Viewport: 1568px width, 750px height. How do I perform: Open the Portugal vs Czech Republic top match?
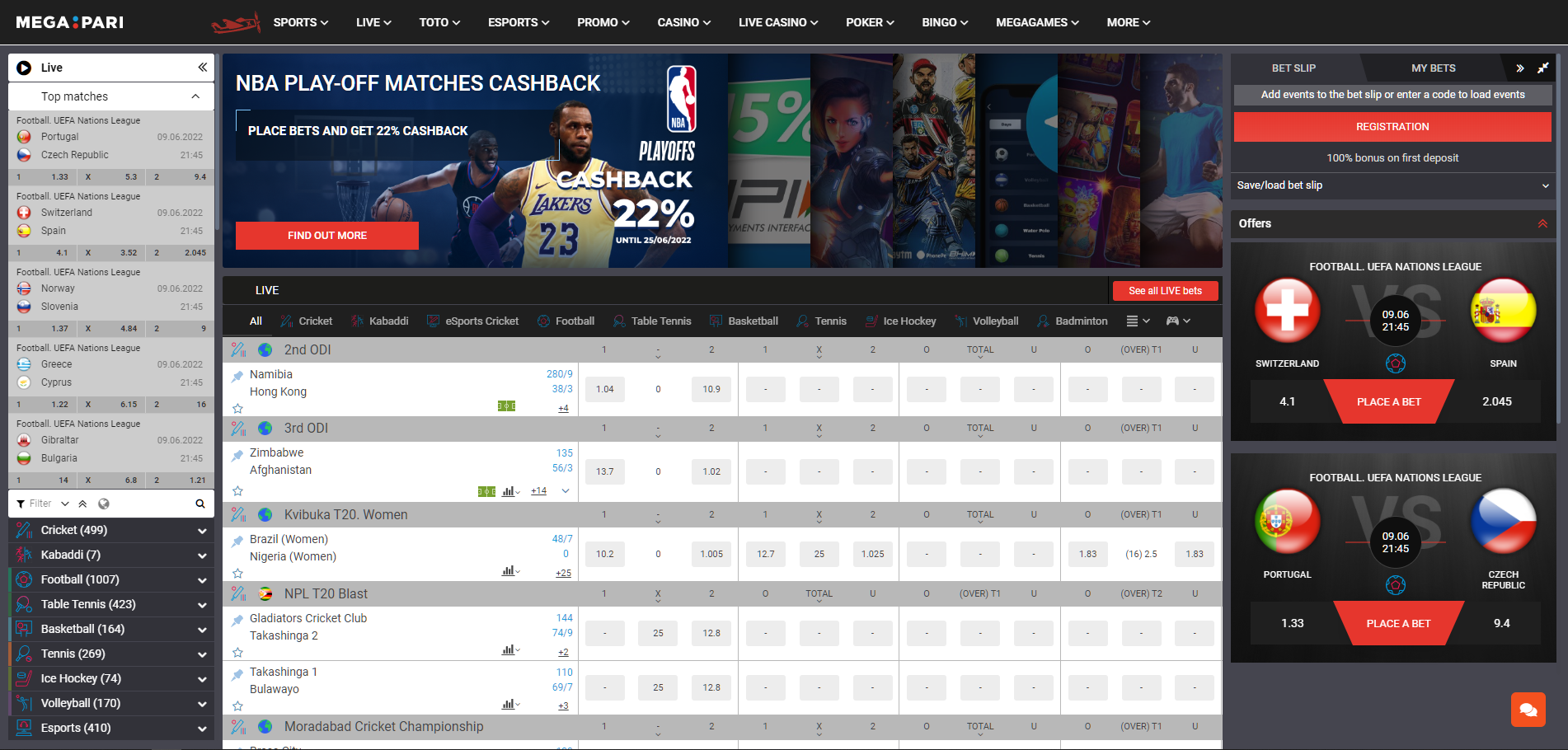click(111, 146)
